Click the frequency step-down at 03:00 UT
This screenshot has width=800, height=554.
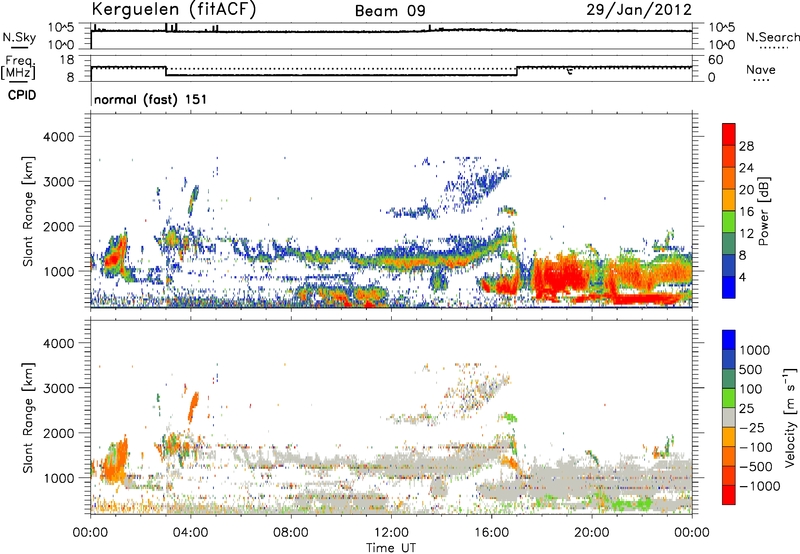click(166, 71)
